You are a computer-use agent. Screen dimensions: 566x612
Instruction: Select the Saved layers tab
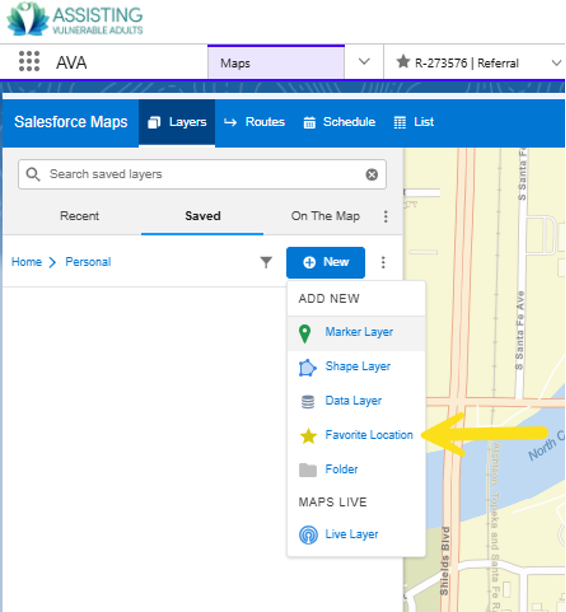click(203, 216)
